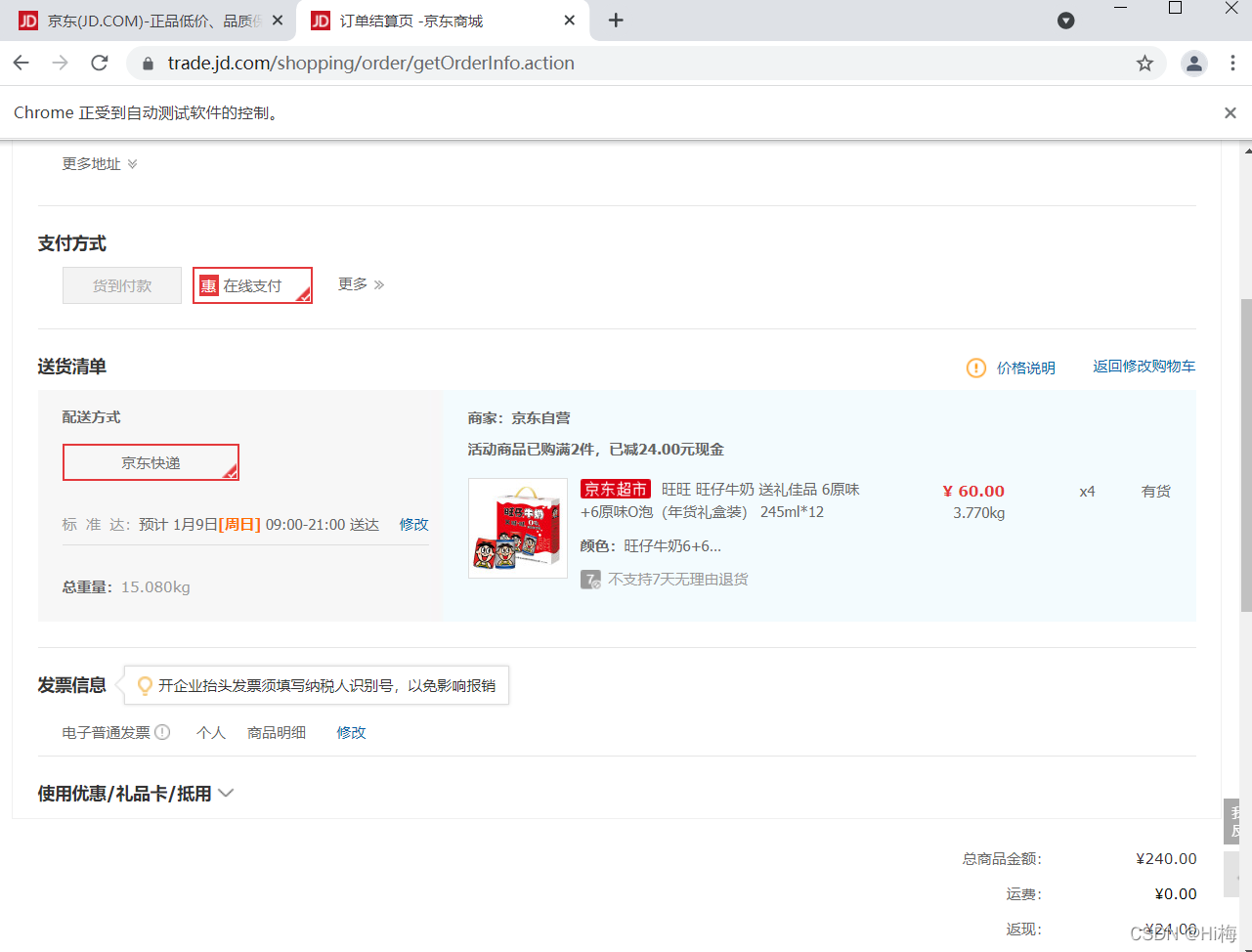The width and height of the screenshot is (1252, 952).
Task: Click 电子普通发票 invoice type text
Action: point(107,732)
